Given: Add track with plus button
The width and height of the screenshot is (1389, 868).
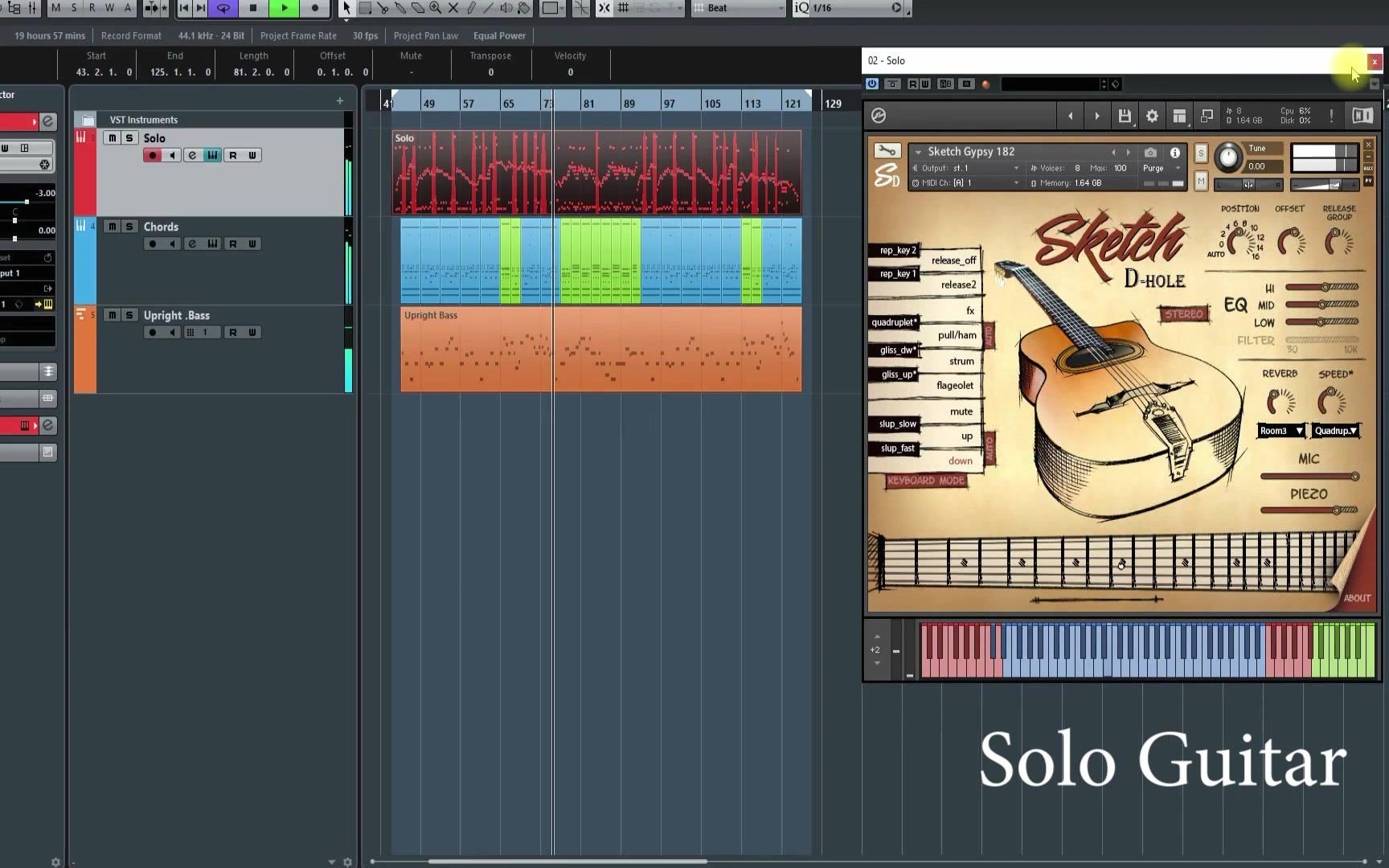Looking at the screenshot, I should 340,100.
